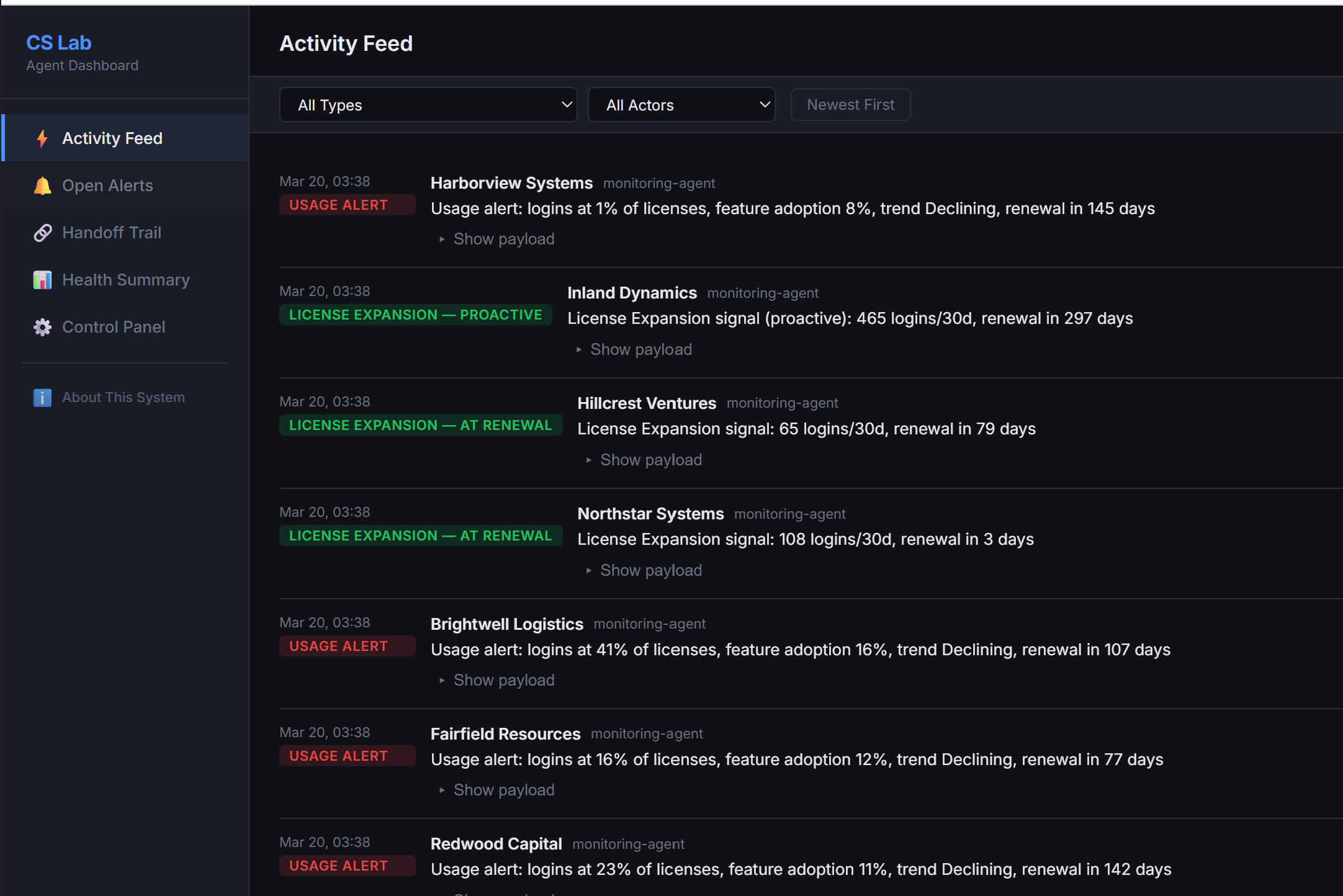
Task: Click the USAGE ALERT badge for Redwood Capital
Action: 348,866
